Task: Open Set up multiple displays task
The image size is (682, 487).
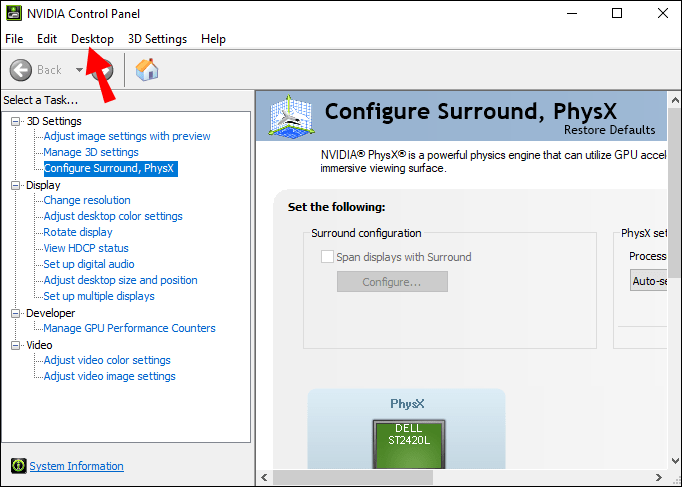Action: tap(99, 297)
